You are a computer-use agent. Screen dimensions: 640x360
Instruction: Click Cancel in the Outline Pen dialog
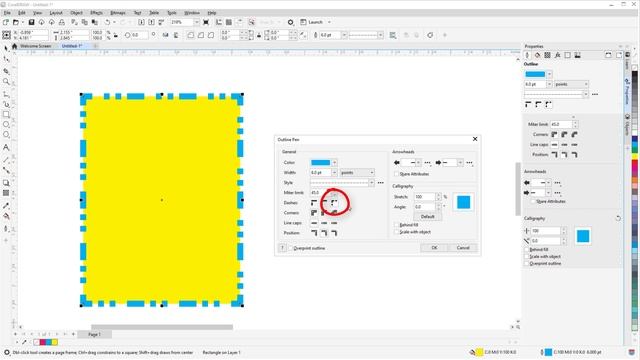pos(463,248)
